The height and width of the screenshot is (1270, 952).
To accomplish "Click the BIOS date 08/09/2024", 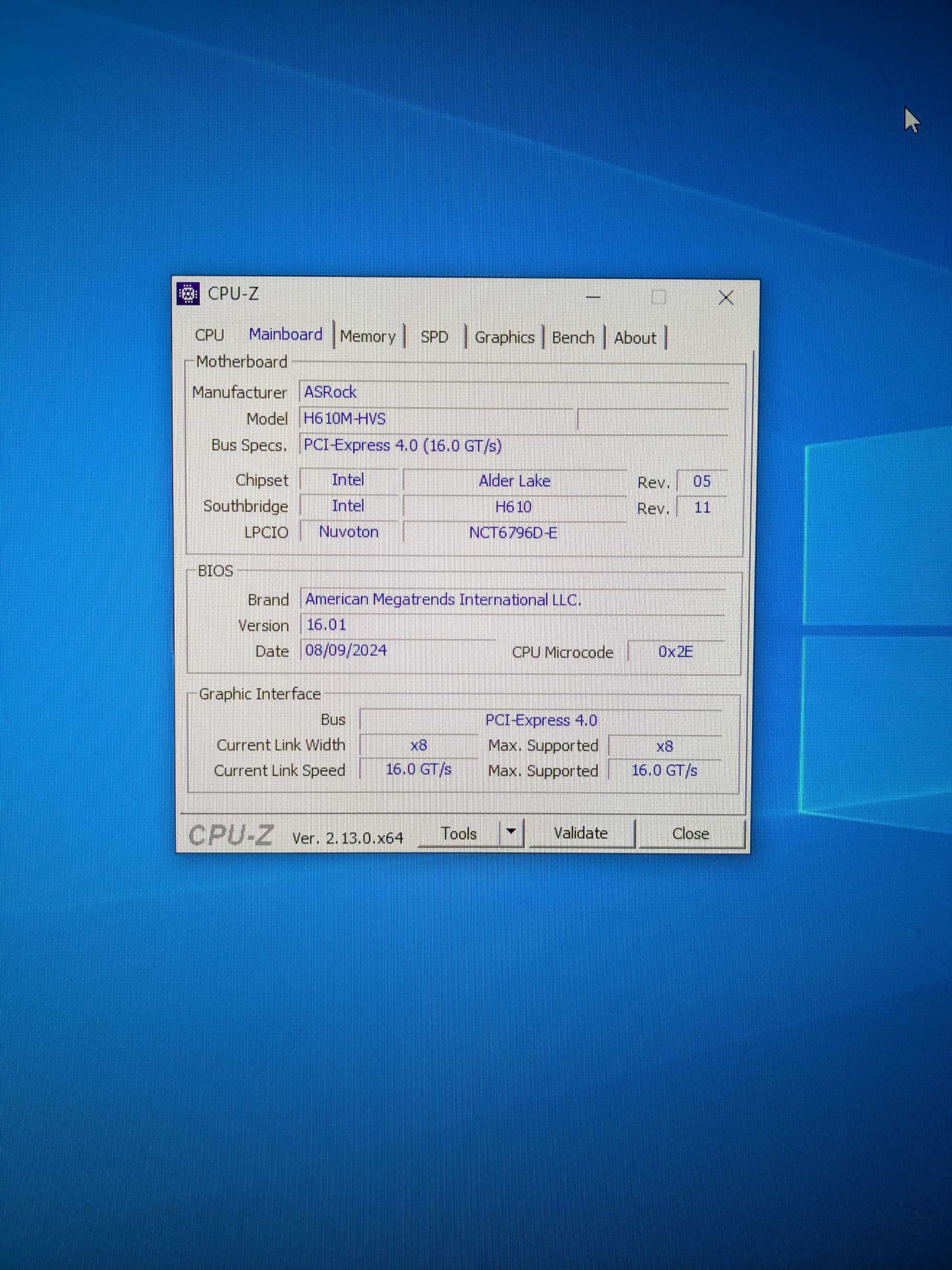I will pyautogui.click(x=397, y=650).
